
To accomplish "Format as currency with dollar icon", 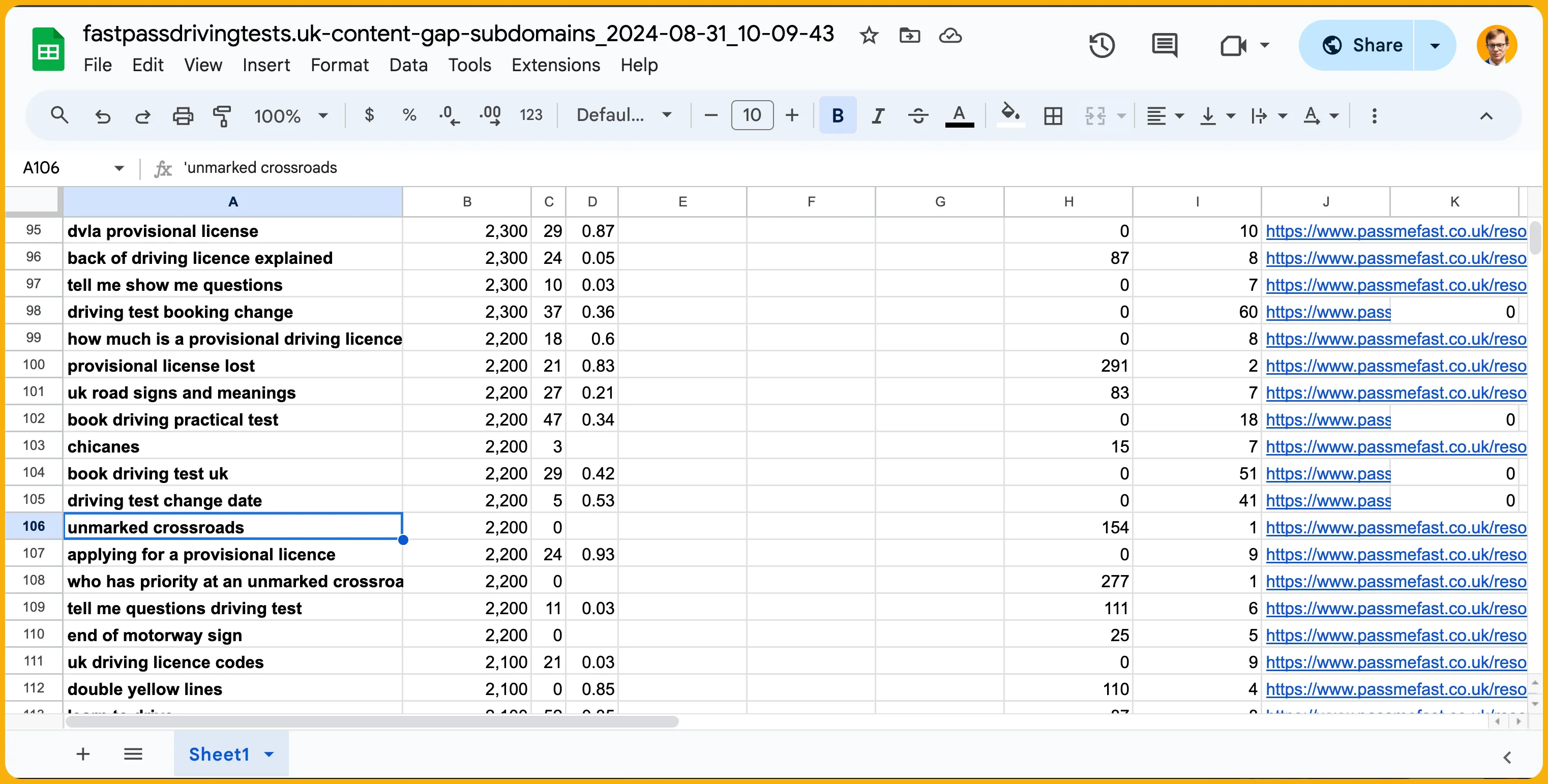I will pos(370,115).
